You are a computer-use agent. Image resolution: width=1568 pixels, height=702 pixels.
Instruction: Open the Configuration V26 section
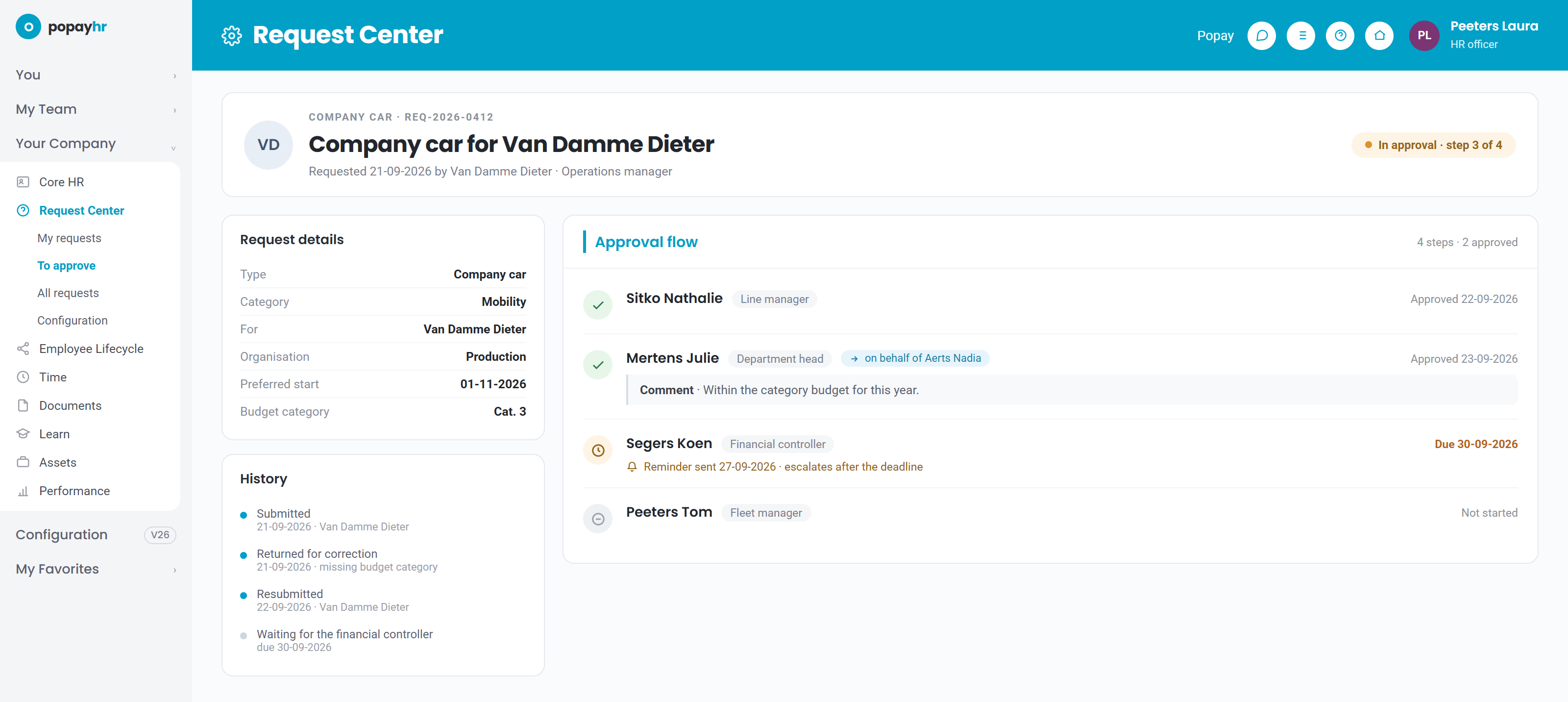96,534
